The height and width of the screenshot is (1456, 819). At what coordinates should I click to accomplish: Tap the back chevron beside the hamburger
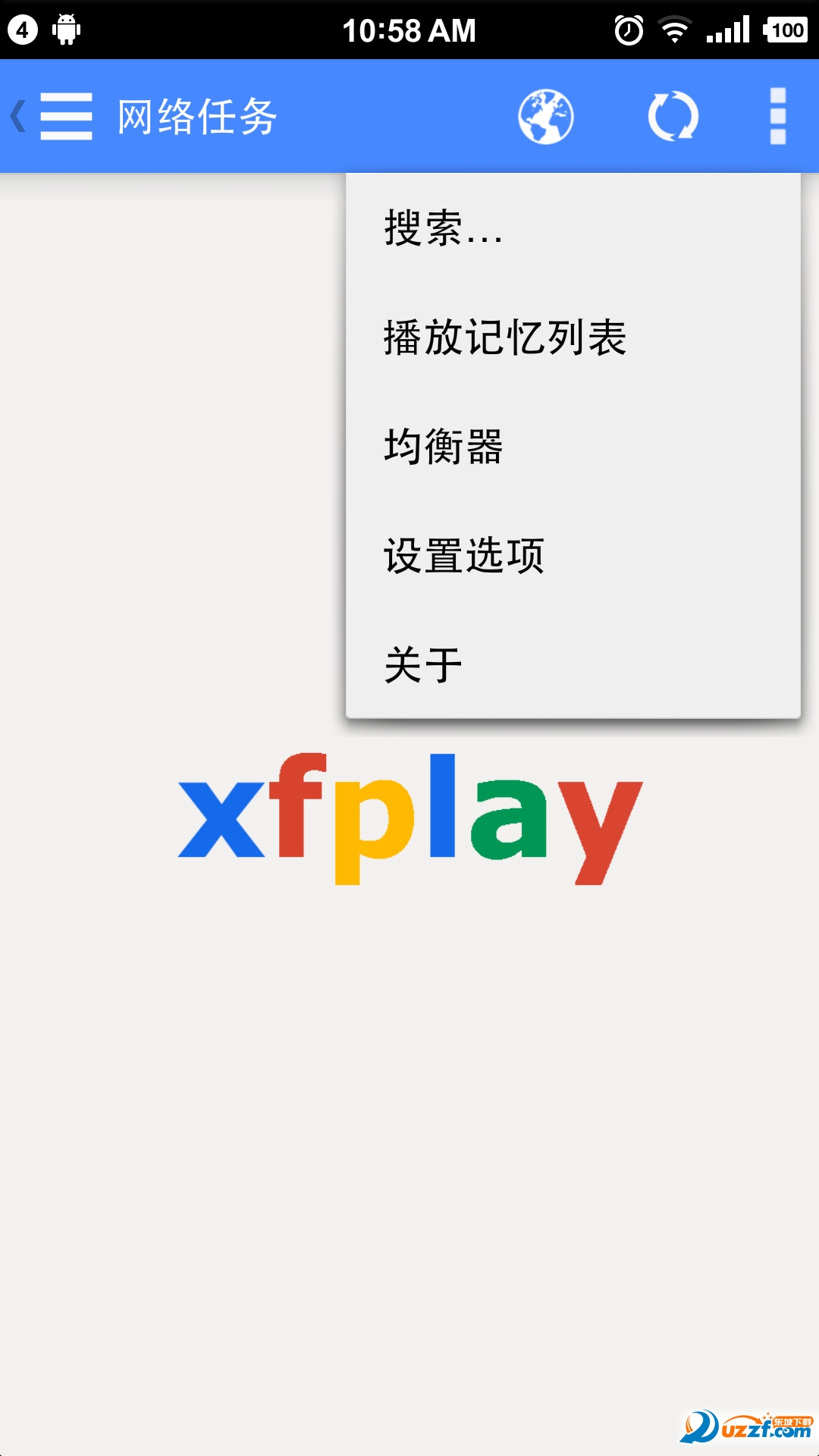[x=18, y=116]
